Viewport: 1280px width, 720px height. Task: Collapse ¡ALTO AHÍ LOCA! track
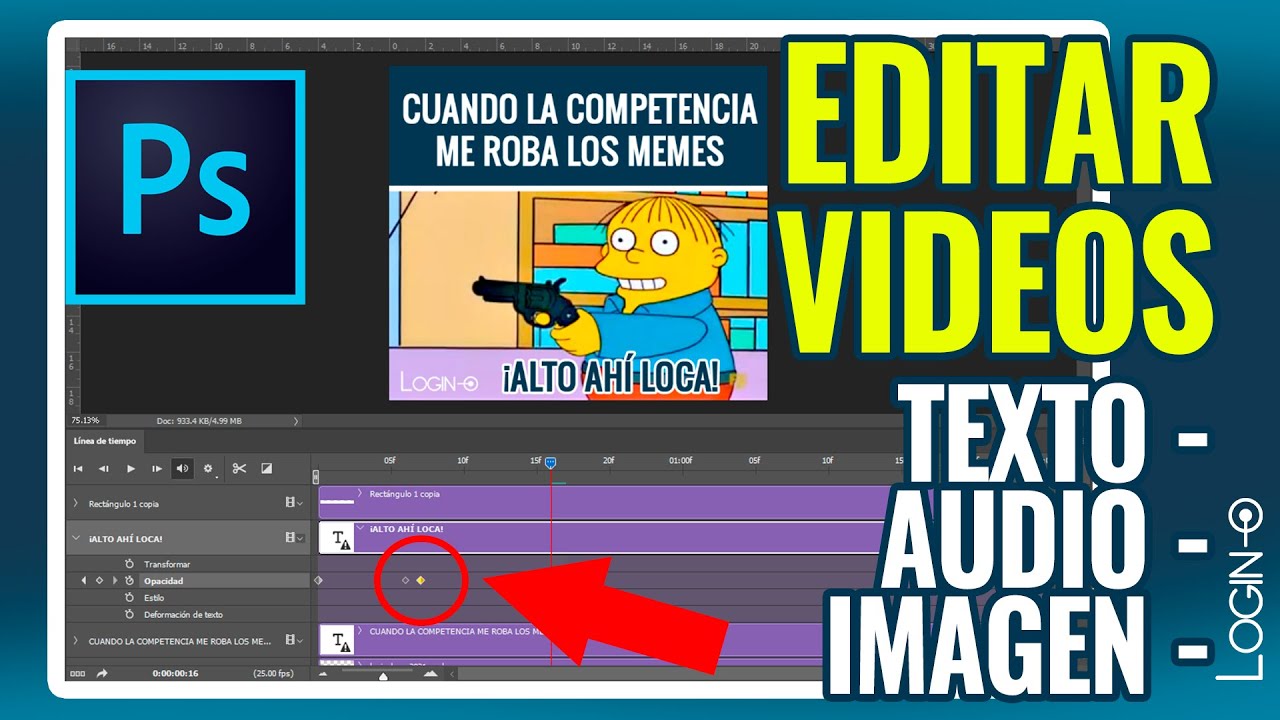[77, 538]
